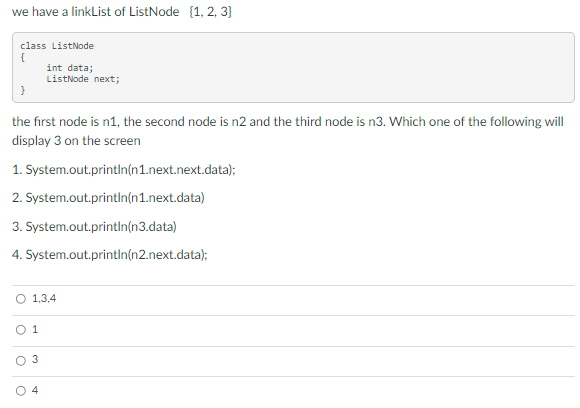580x408 pixels.
Task: Click the statement printing n3.data
Action: [x=94, y=226]
